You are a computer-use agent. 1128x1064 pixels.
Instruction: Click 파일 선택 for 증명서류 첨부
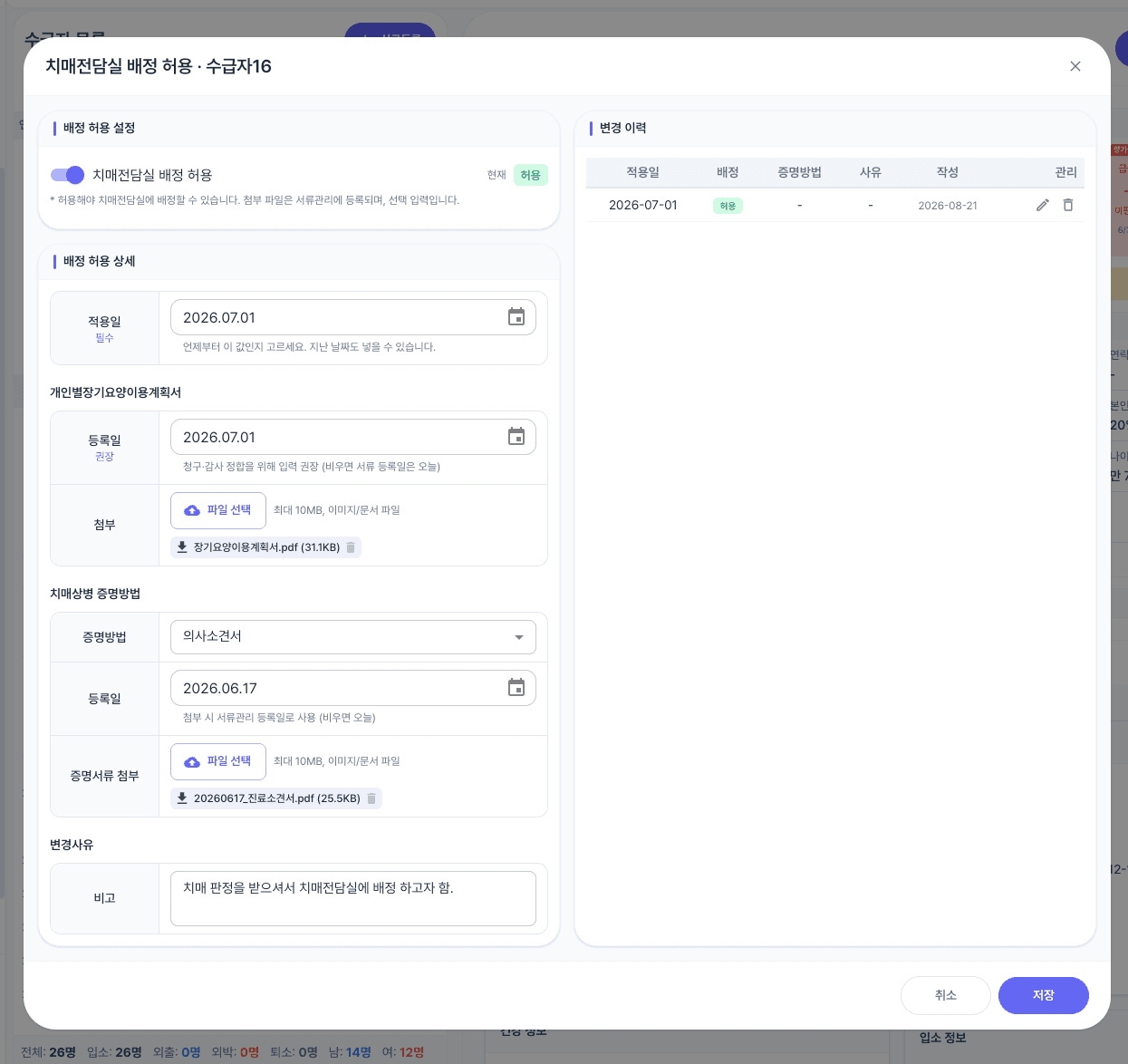[x=218, y=761]
